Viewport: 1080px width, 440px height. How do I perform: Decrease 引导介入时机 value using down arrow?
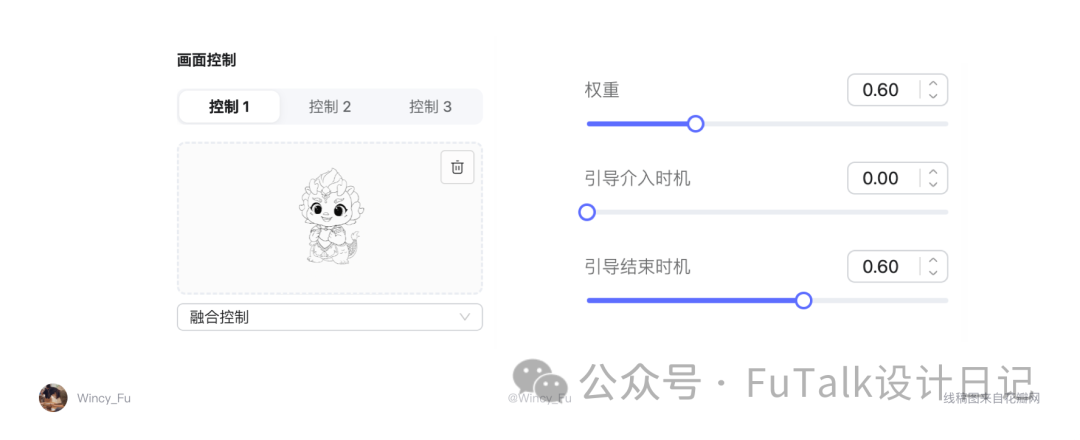pos(933,184)
